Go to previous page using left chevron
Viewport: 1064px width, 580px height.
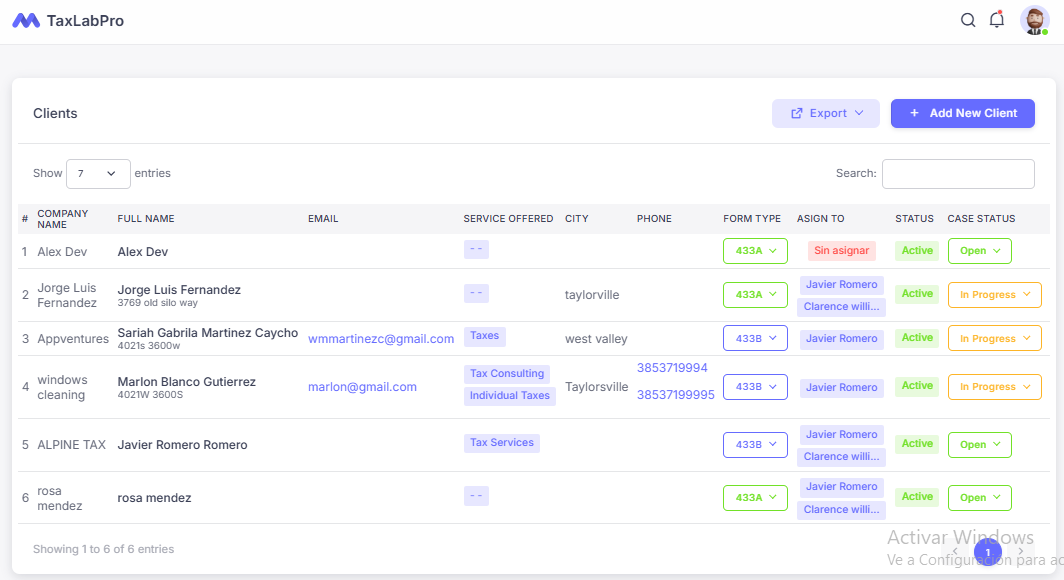(955, 551)
